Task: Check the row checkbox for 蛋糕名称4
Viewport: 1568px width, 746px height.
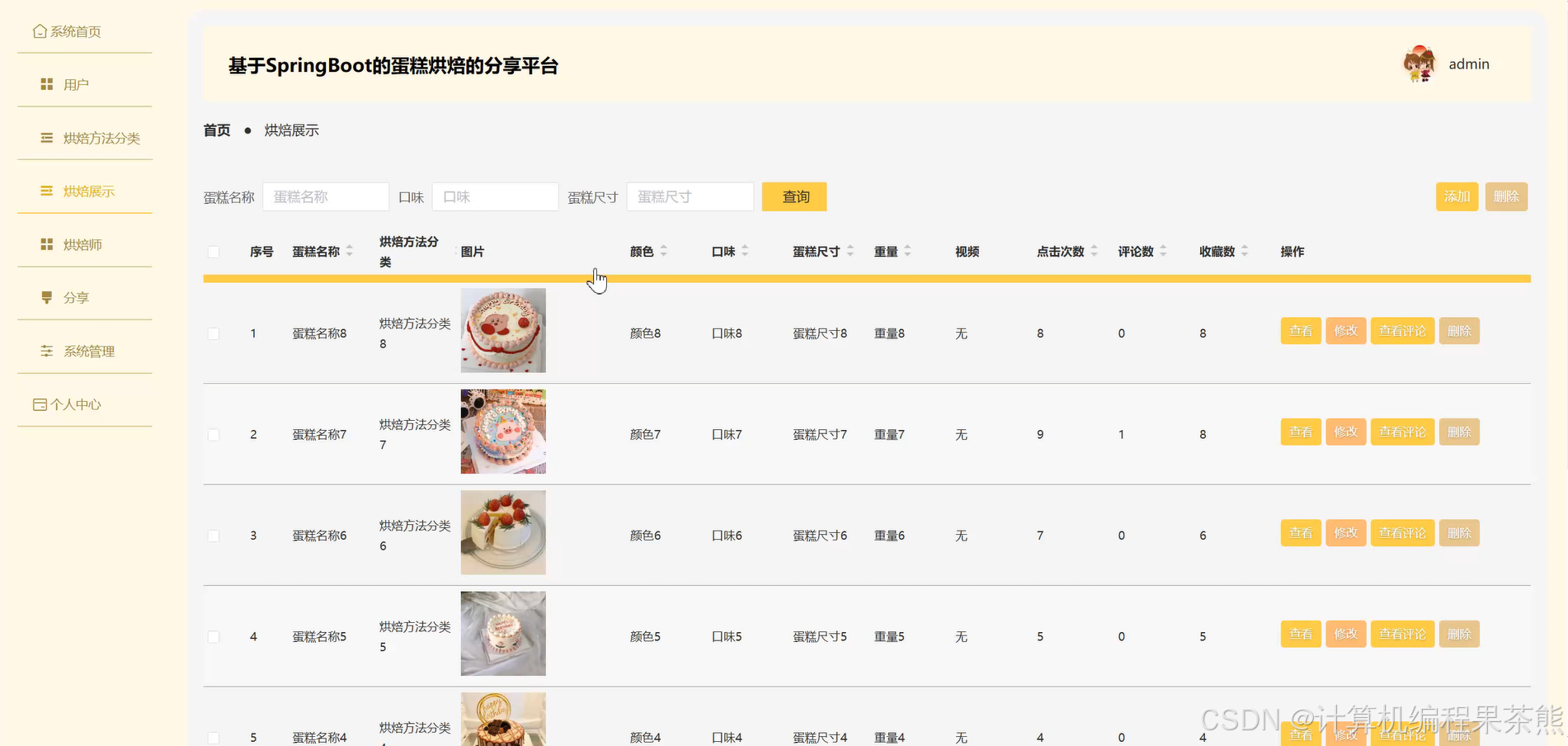Action: click(x=214, y=738)
